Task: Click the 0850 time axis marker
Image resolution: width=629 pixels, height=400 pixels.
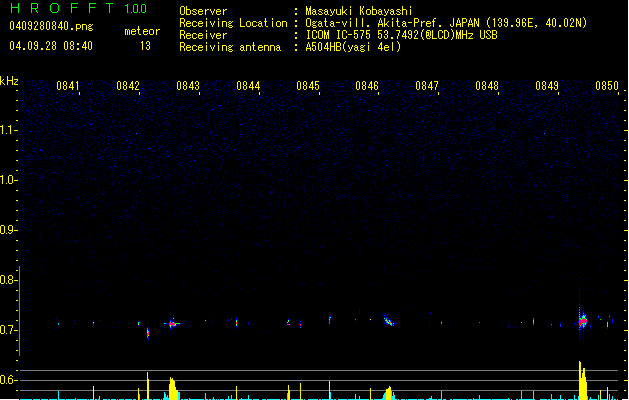Action: pos(607,86)
